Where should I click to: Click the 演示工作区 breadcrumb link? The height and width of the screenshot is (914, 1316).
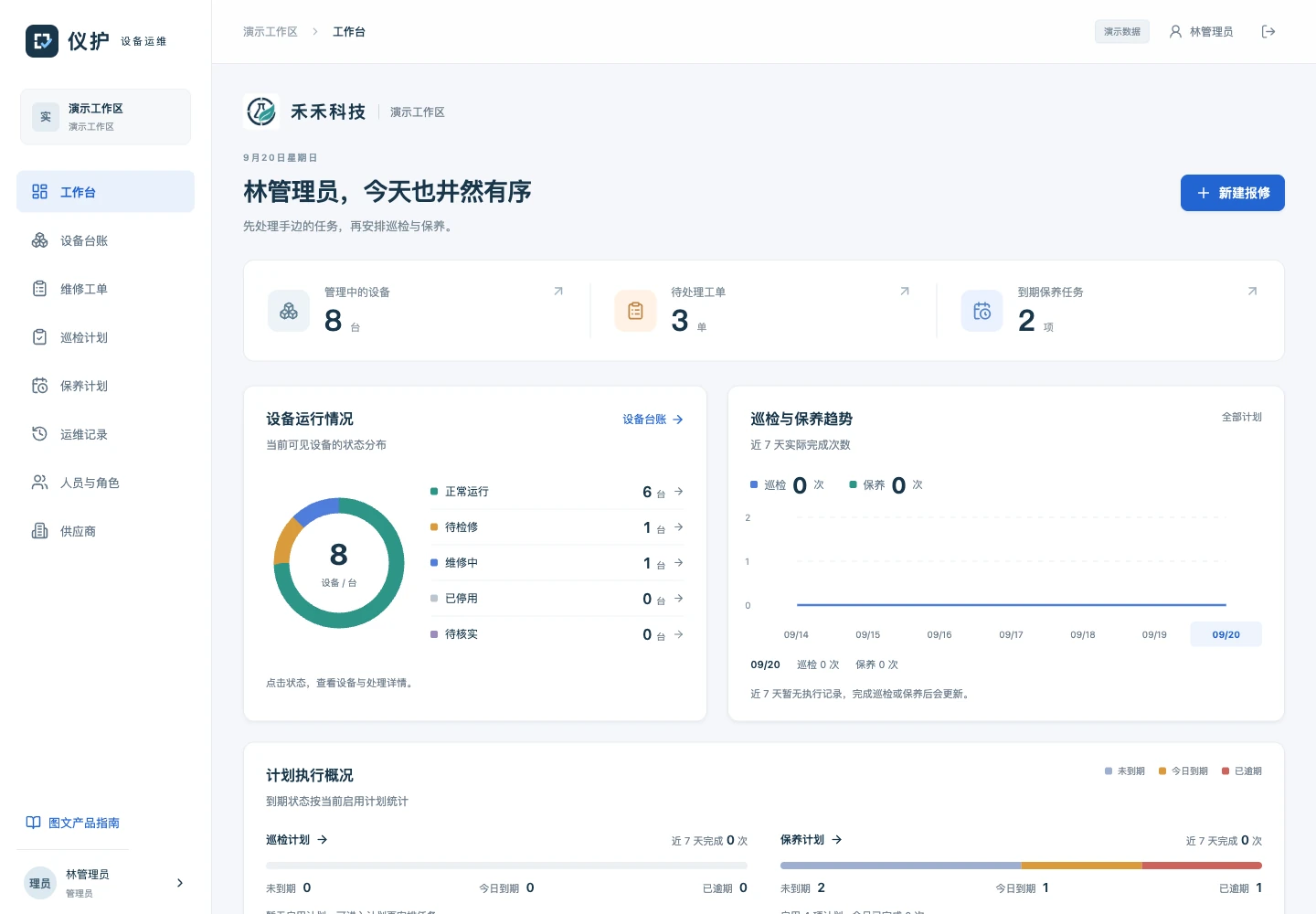tap(271, 32)
